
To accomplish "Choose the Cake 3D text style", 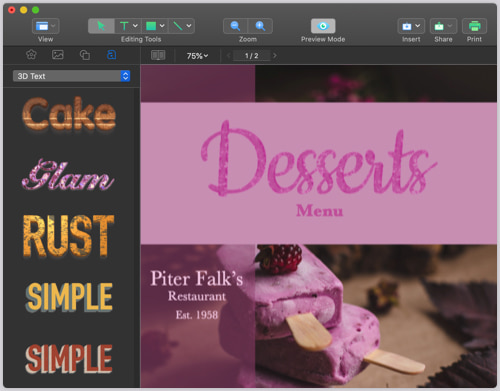I will tap(69, 114).
